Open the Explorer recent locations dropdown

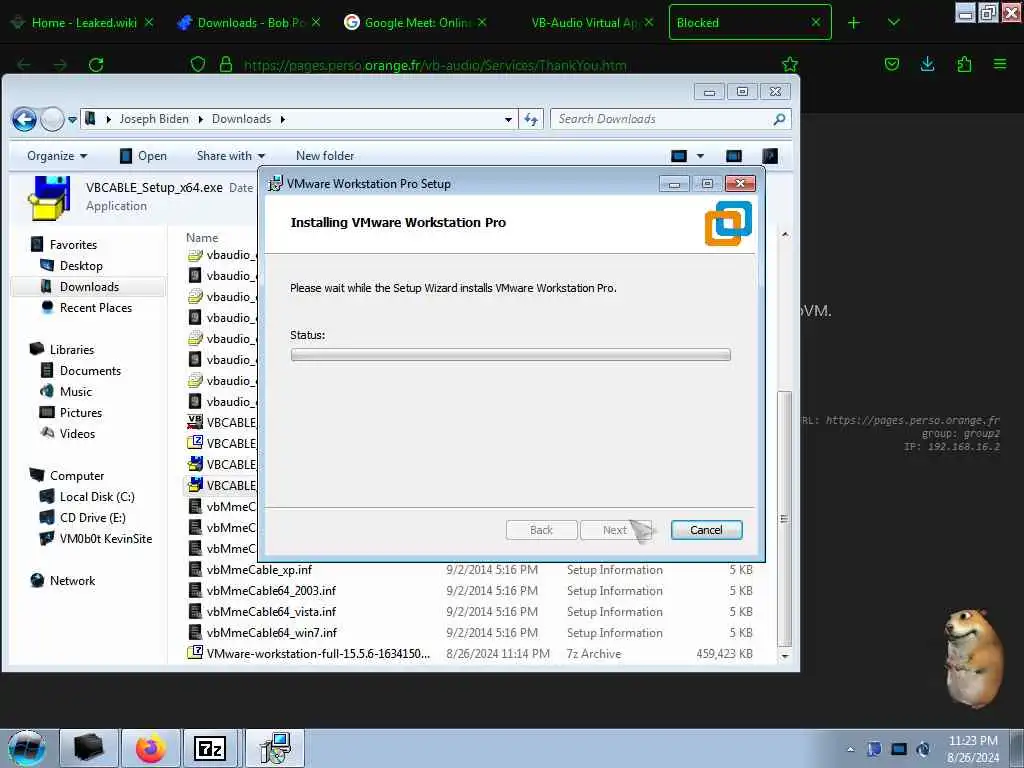(x=72, y=120)
